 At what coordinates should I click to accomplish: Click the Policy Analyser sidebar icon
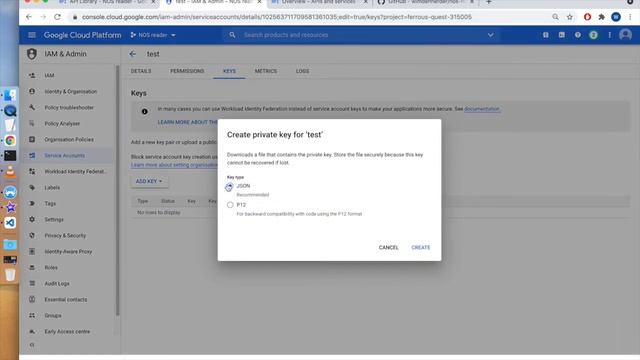[x=32, y=123]
